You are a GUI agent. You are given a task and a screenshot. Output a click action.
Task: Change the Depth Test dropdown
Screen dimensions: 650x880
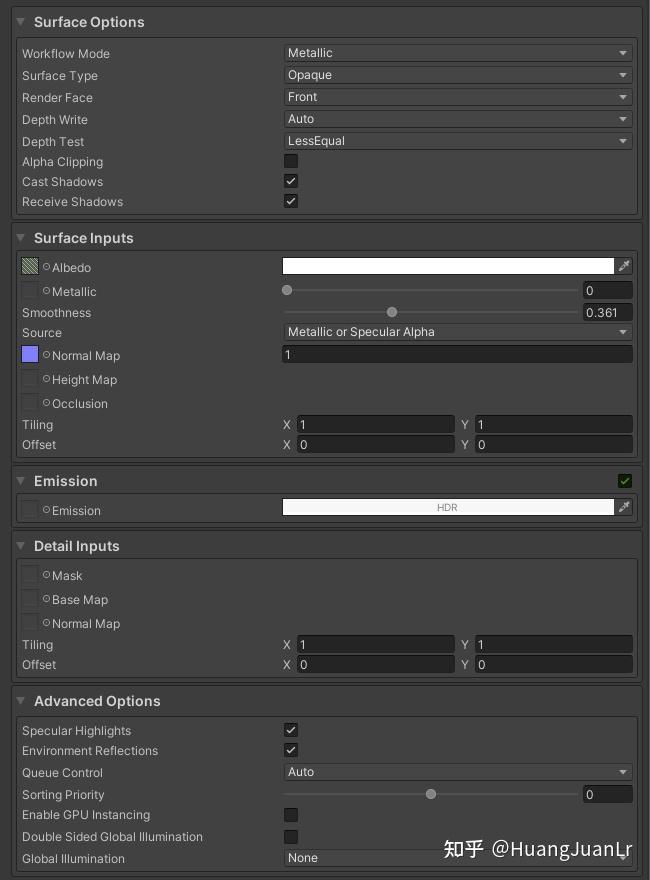coord(457,141)
